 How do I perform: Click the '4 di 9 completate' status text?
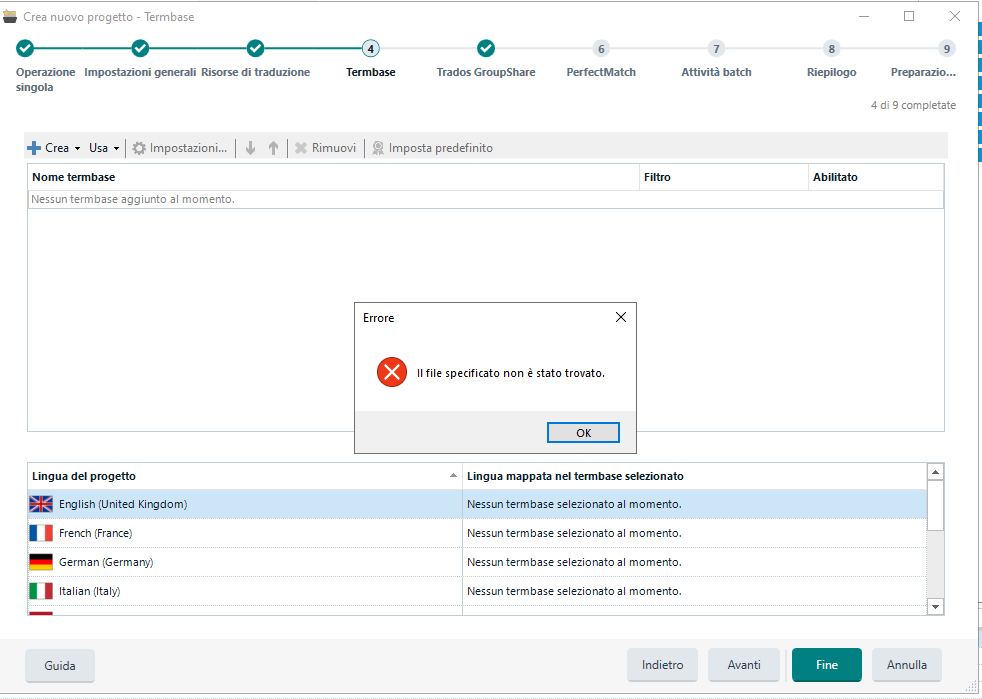coord(913,105)
